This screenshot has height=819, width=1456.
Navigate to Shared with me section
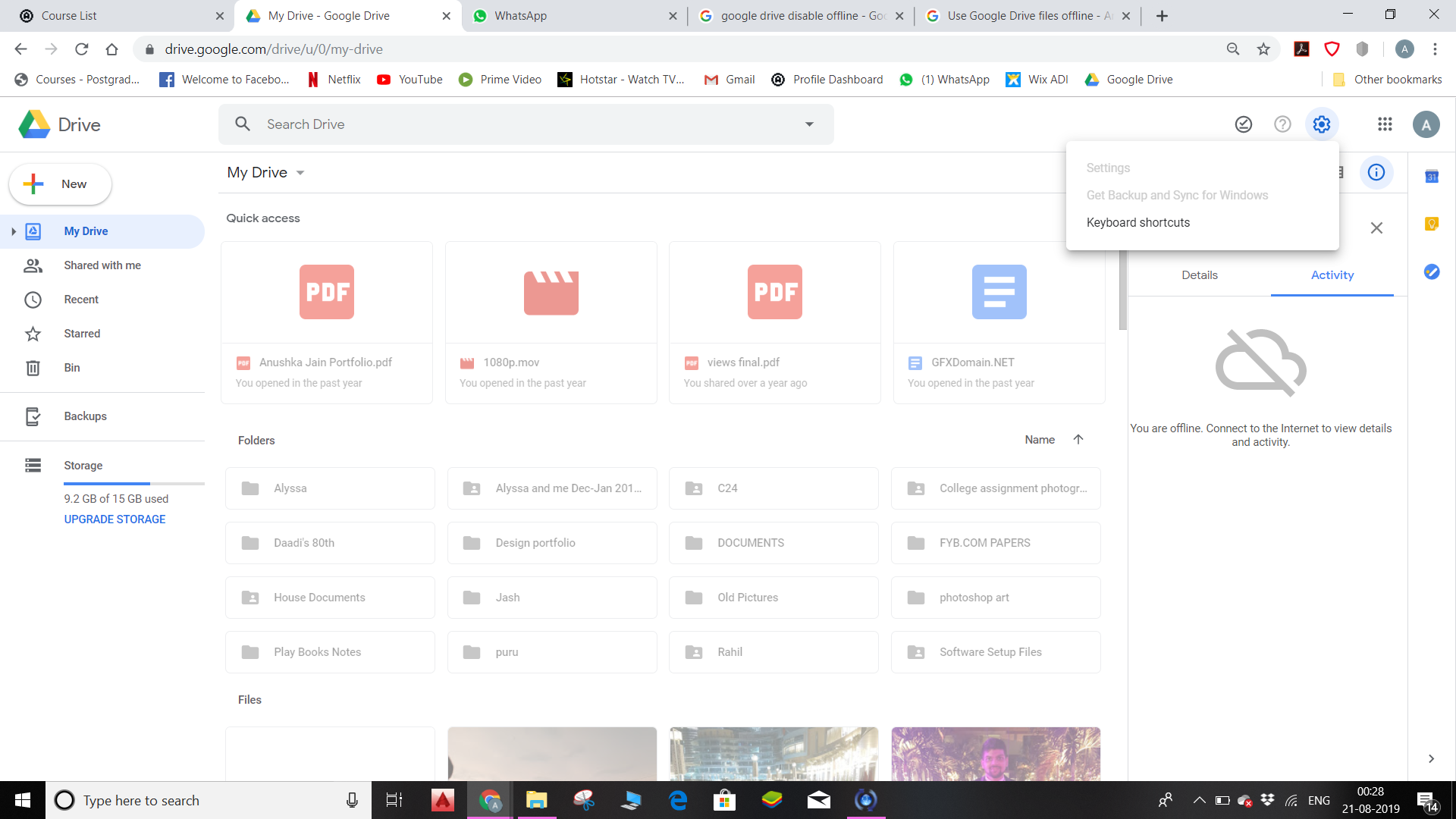pos(102,265)
